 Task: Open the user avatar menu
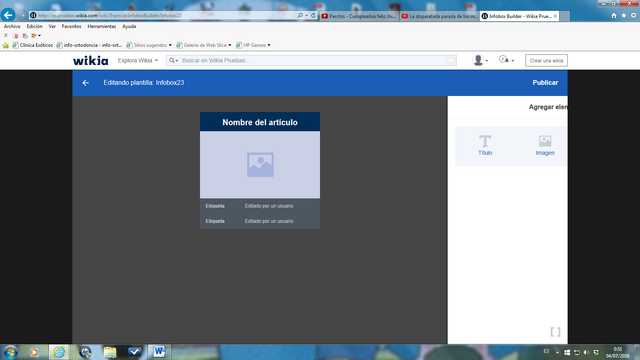(480, 60)
